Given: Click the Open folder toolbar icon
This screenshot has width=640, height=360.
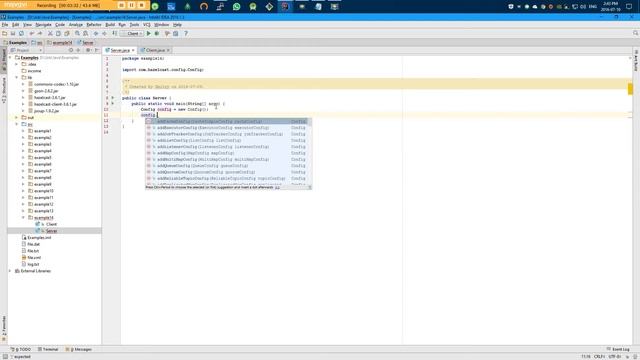Looking at the screenshot, I should pos(5,33).
